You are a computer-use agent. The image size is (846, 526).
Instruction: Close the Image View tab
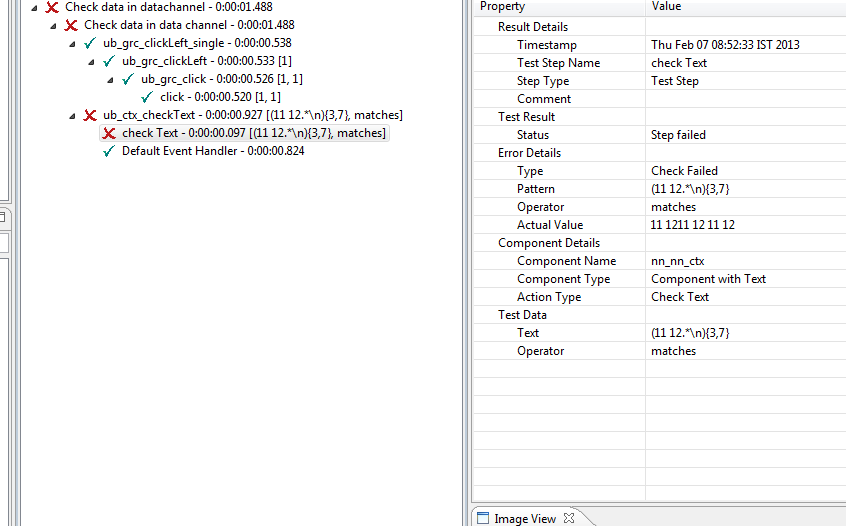[x=569, y=518]
